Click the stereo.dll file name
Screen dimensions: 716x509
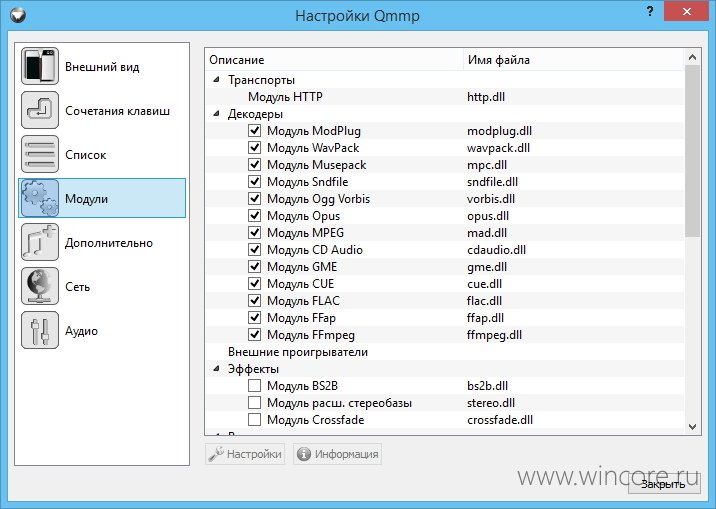[491, 403]
